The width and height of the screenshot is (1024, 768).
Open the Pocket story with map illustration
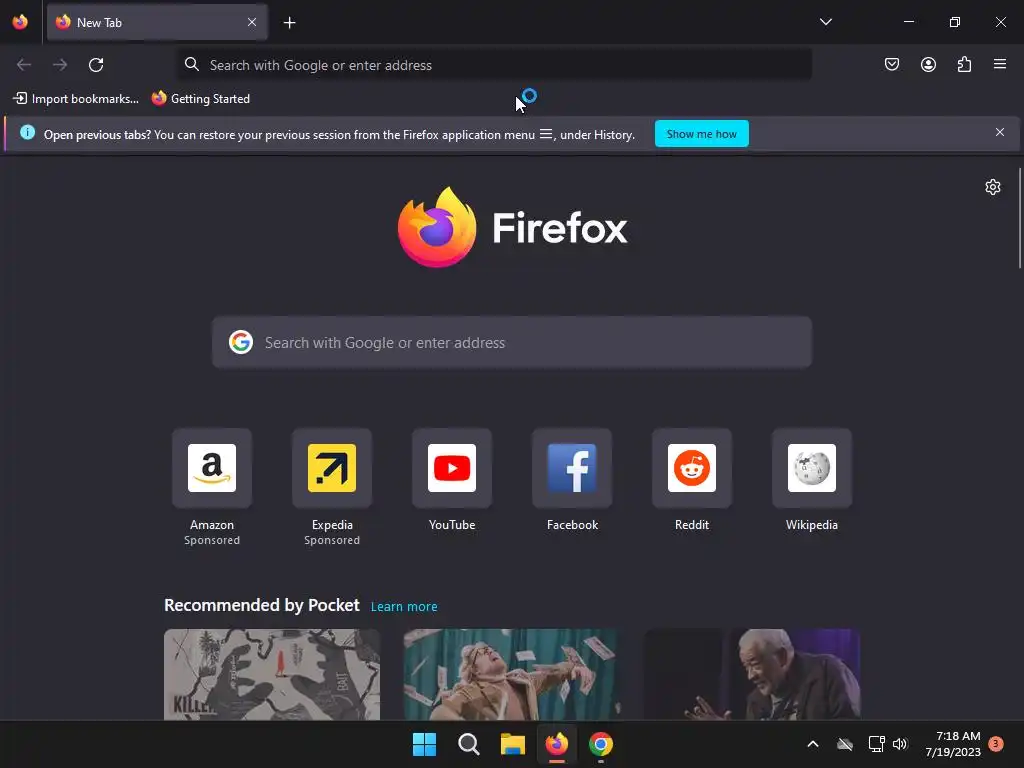(272, 674)
